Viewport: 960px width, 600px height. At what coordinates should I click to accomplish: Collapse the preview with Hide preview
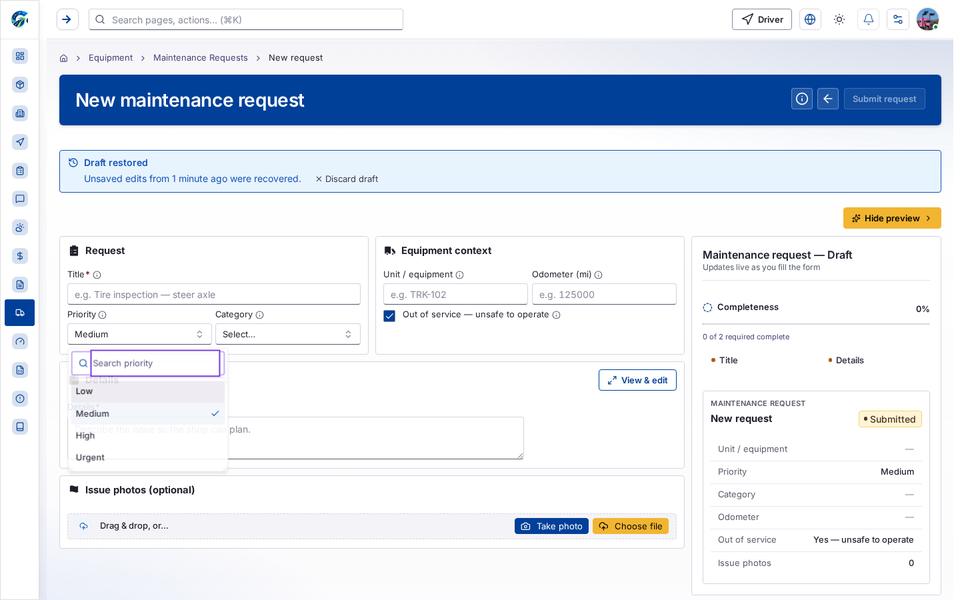tap(892, 218)
